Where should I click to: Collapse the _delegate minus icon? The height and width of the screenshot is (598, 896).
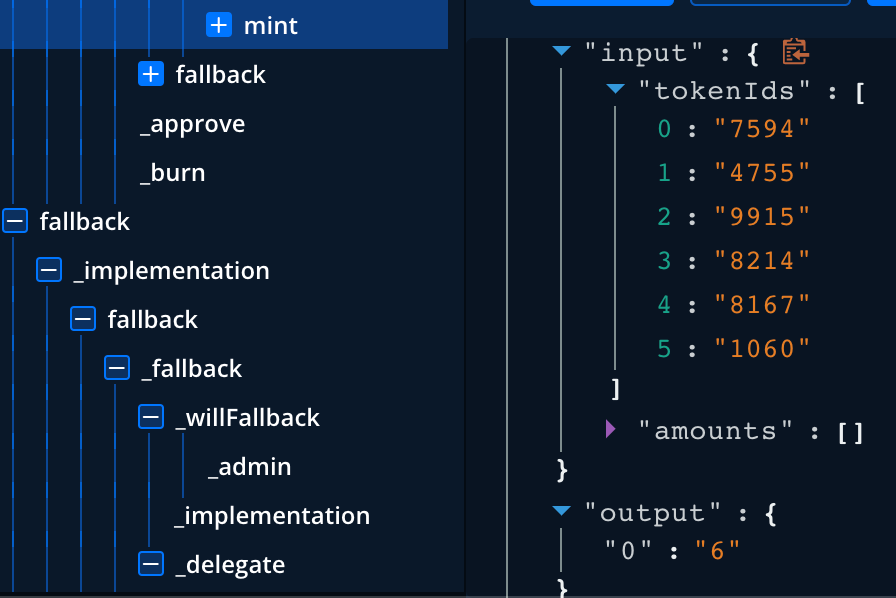tap(151, 564)
